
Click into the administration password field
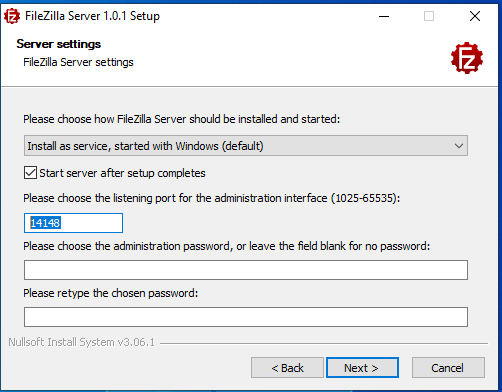pyautogui.click(x=246, y=270)
